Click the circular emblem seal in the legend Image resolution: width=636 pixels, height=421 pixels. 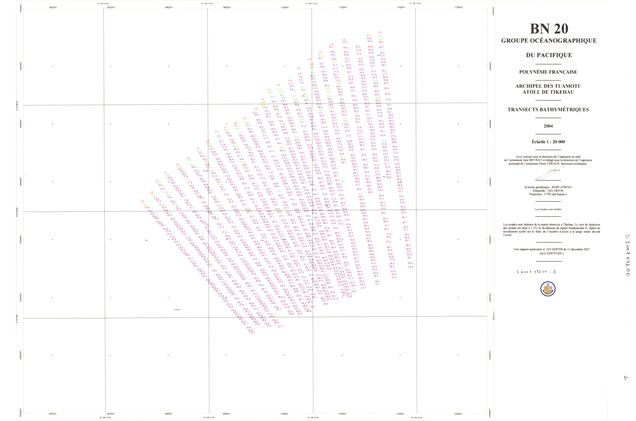click(x=547, y=288)
